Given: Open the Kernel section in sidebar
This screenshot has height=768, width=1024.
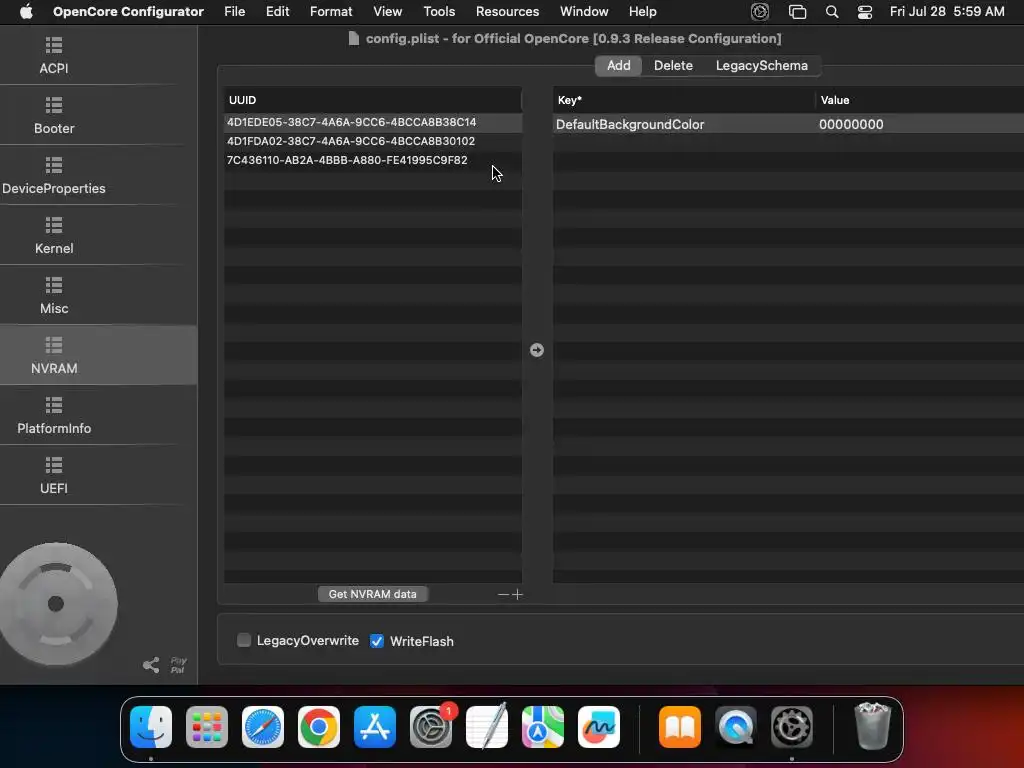Looking at the screenshot, I should [54, 235].
